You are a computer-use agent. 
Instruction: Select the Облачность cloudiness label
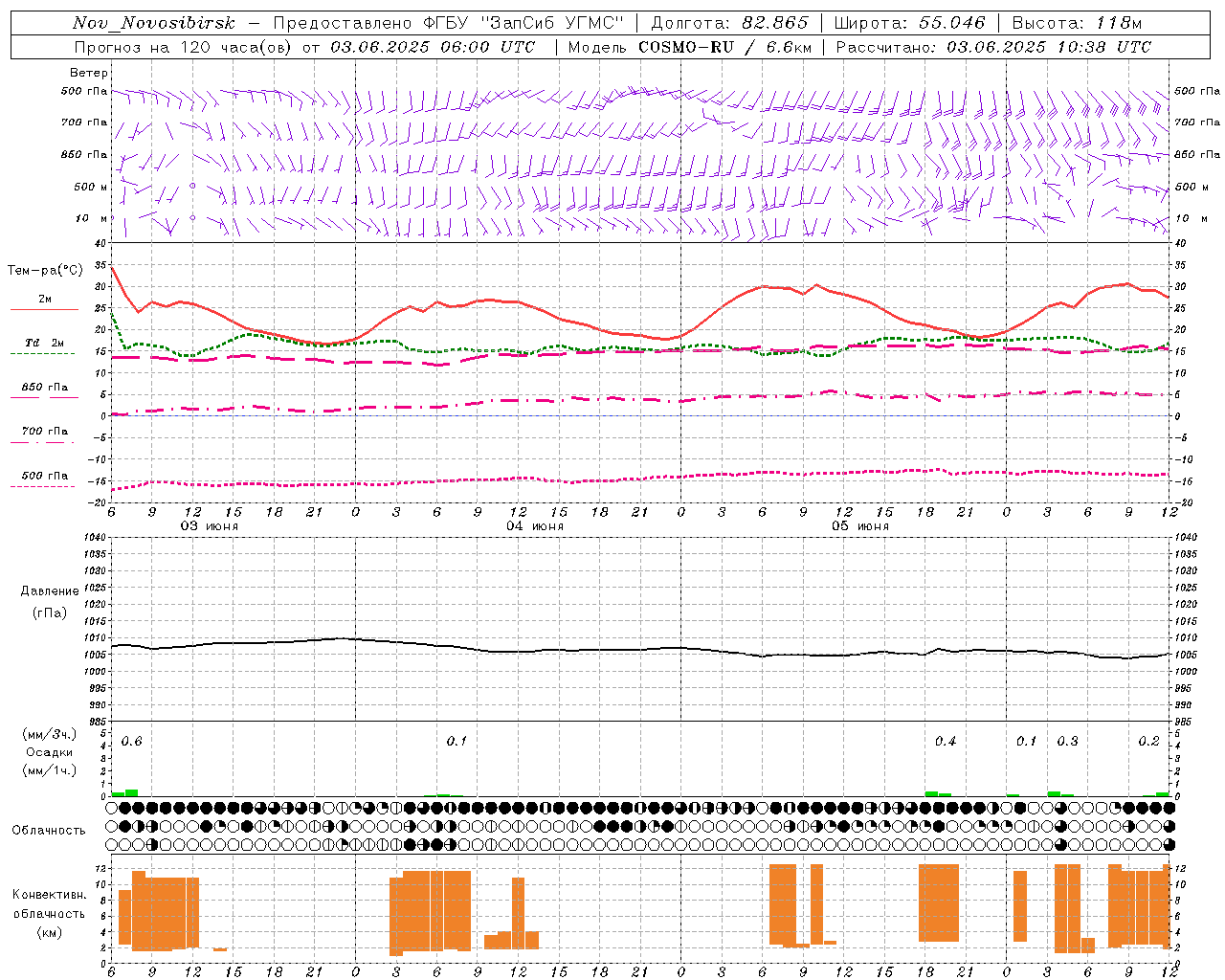49,831
